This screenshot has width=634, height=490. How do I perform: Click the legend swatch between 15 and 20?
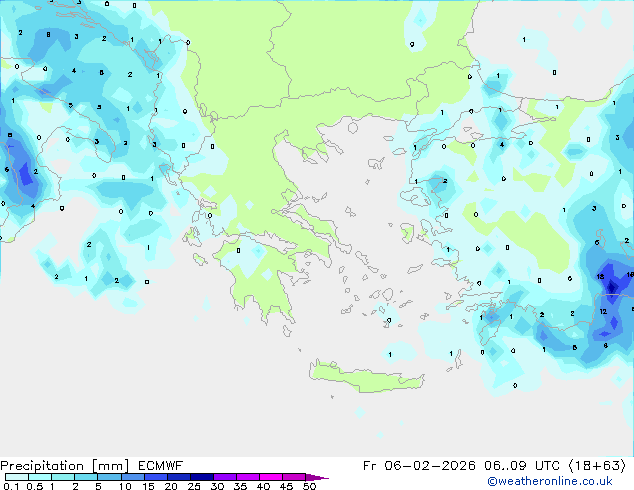click(156, 477)
